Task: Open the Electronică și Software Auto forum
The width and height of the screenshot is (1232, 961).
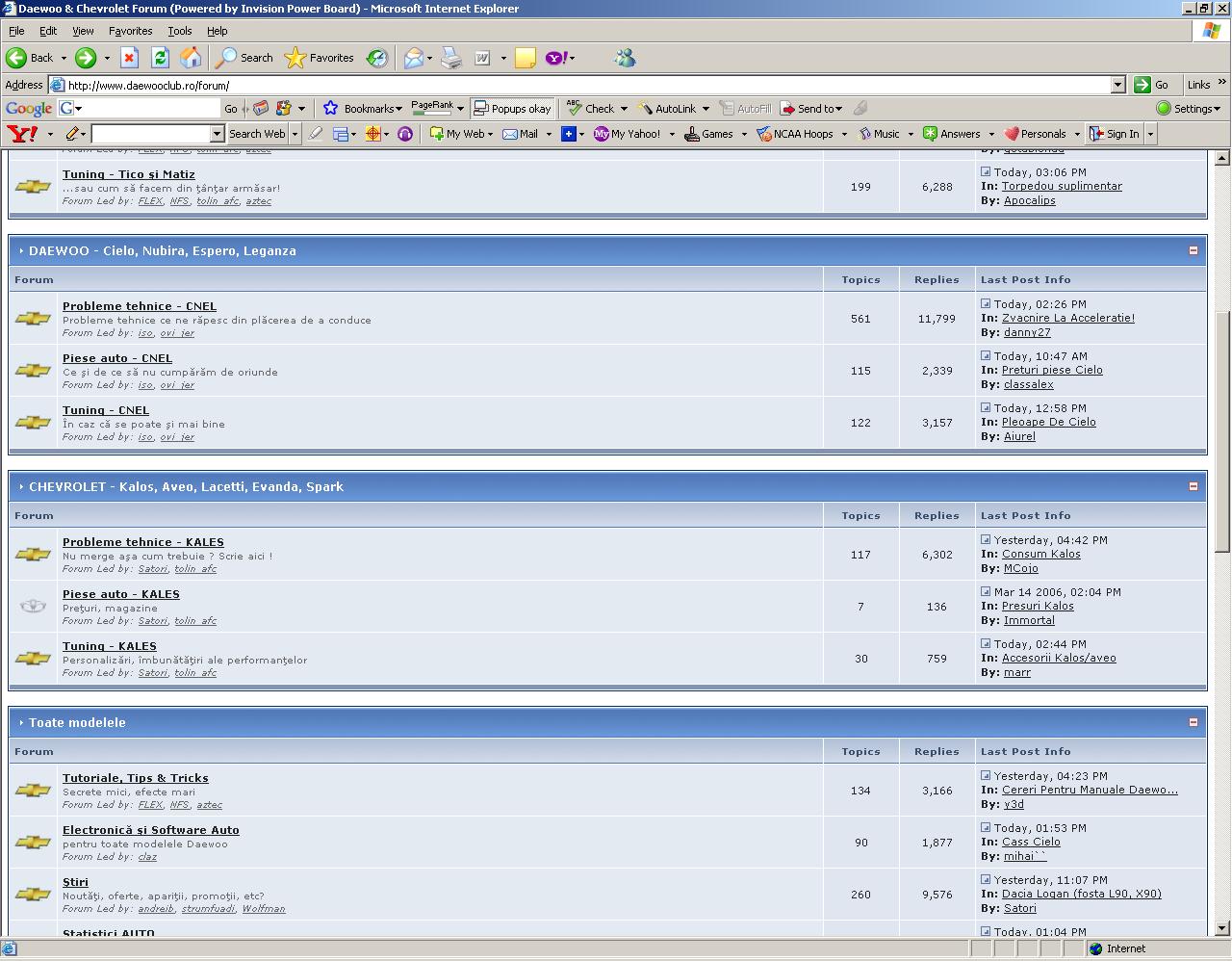Action: click(151, 830)
